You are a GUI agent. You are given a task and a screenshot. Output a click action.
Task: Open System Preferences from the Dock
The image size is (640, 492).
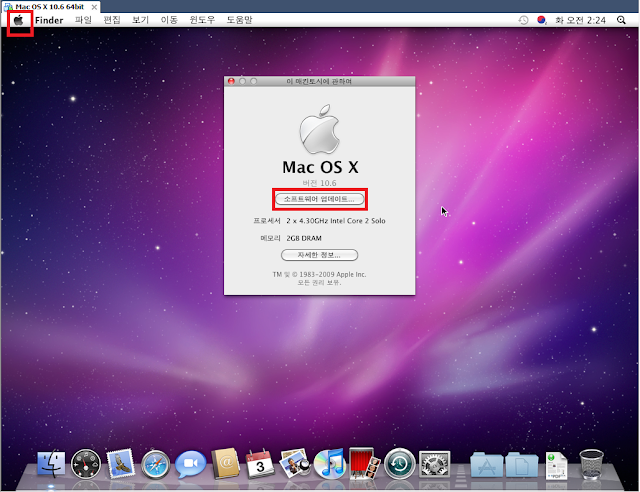[434, 464]
